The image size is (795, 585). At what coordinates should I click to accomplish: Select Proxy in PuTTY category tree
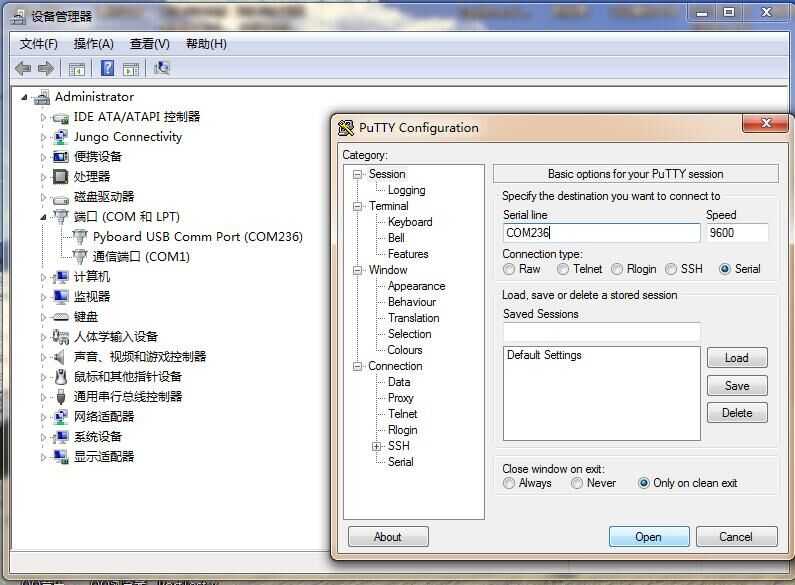click(401, 398)
